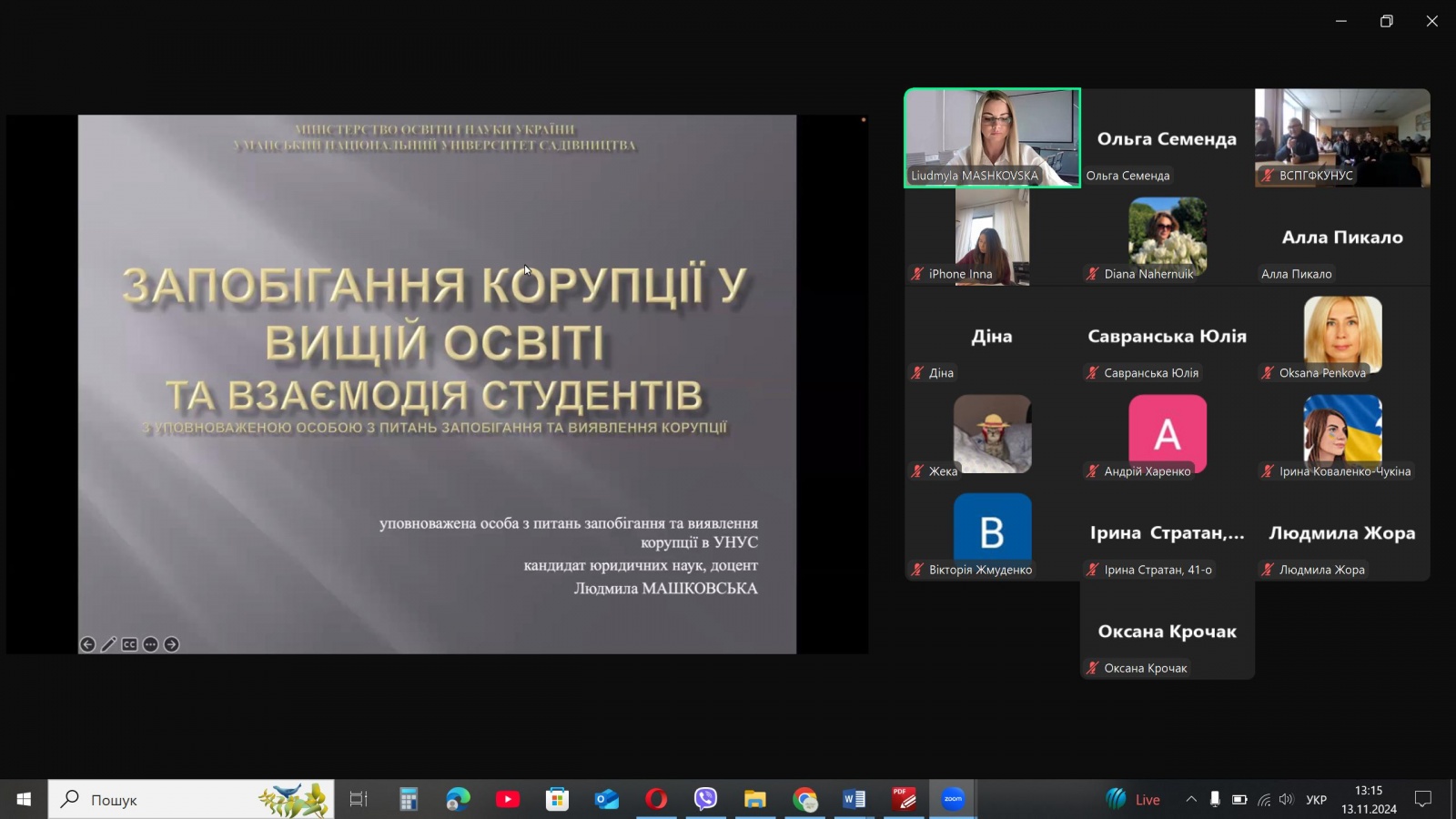Open Opera browser from the taskbar

point(656,799)
